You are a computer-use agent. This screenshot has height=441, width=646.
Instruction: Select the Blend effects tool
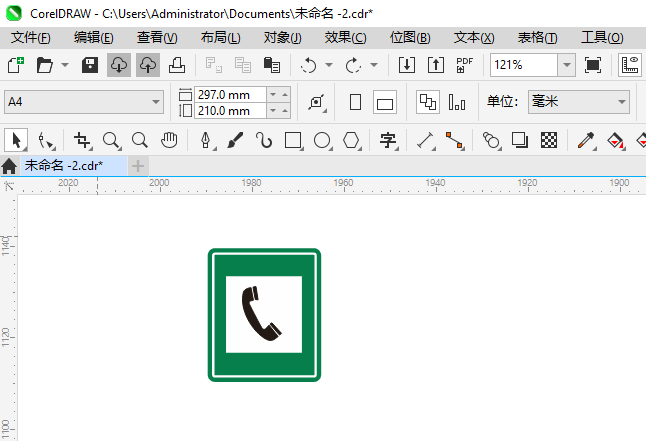[492, 140]
